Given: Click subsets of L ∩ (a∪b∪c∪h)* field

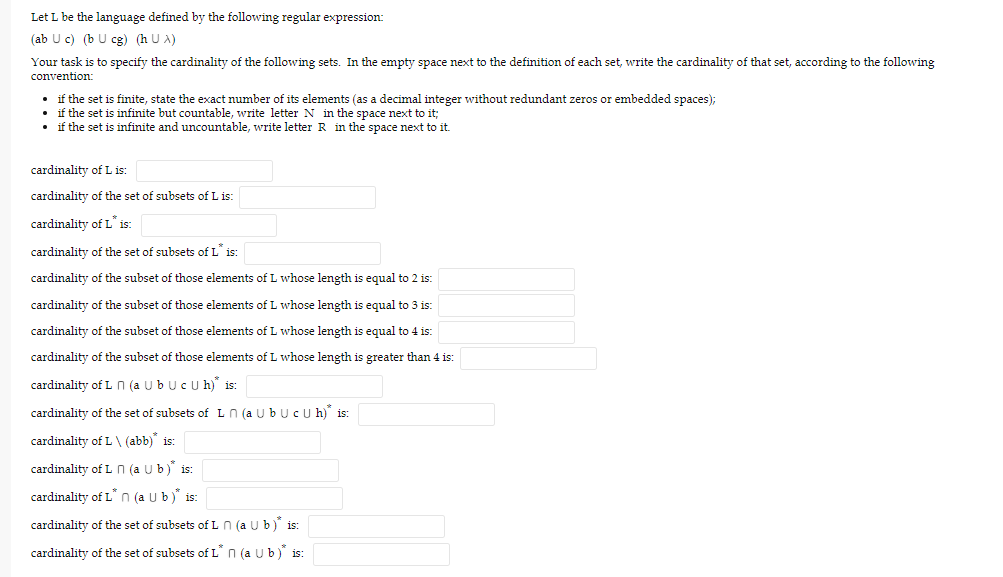Looking at the screenshot, I should pyautogui.click(x=425, y=413).
